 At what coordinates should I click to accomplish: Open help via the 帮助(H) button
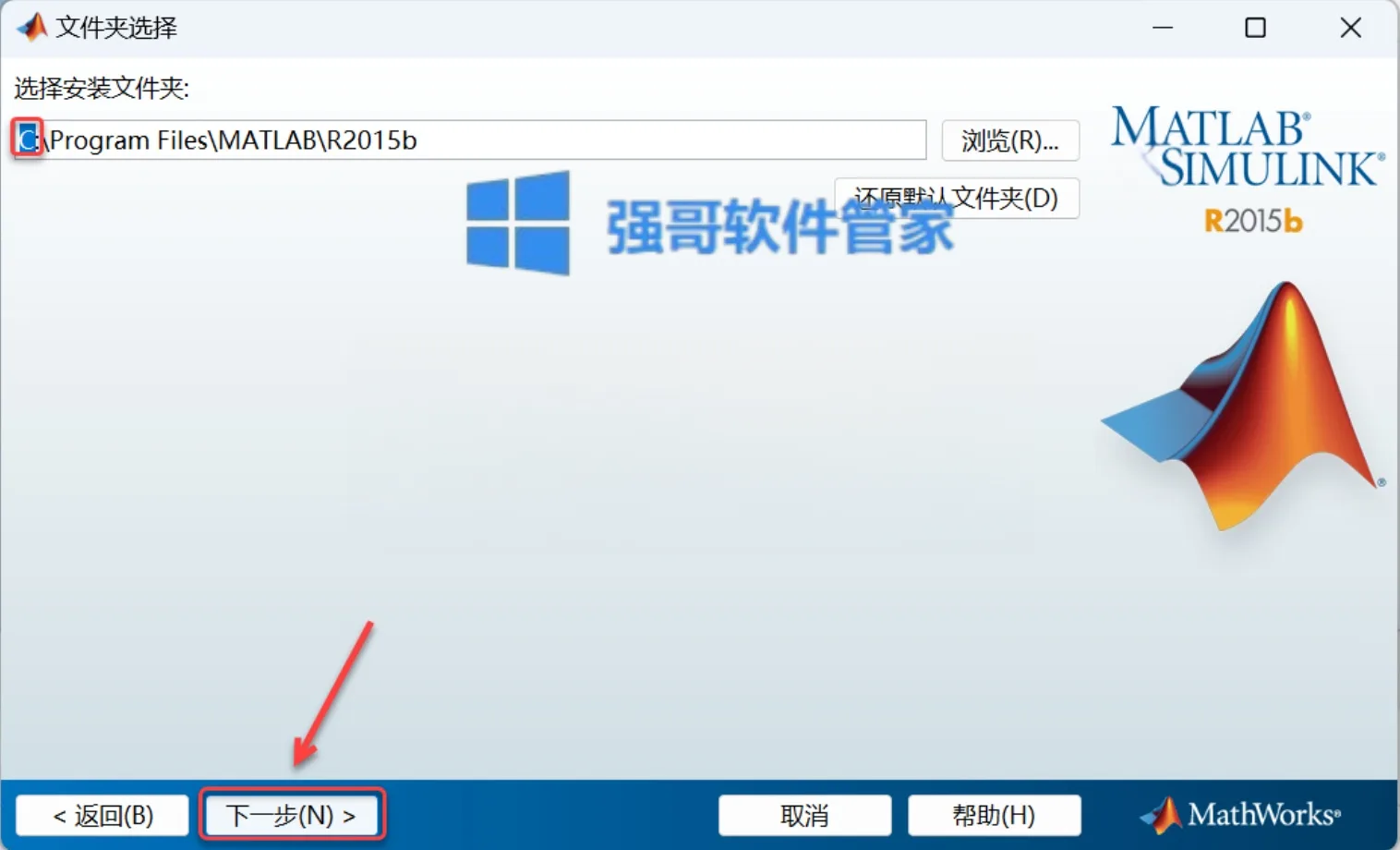point(994,815)
